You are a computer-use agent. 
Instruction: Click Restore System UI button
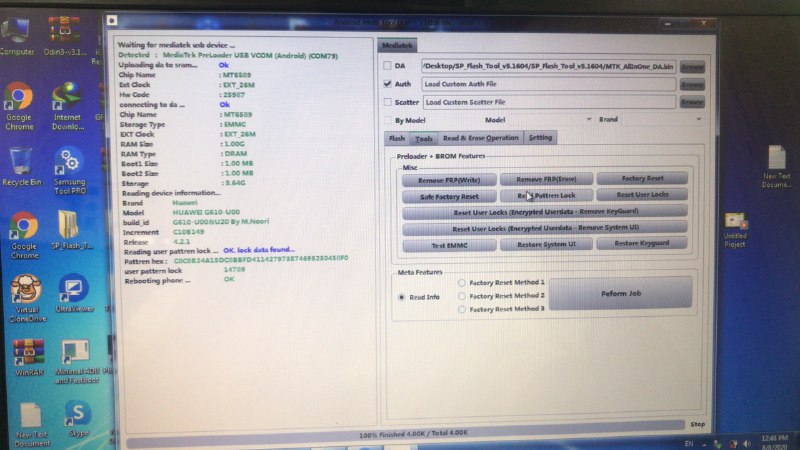click(x=546, y=244)
